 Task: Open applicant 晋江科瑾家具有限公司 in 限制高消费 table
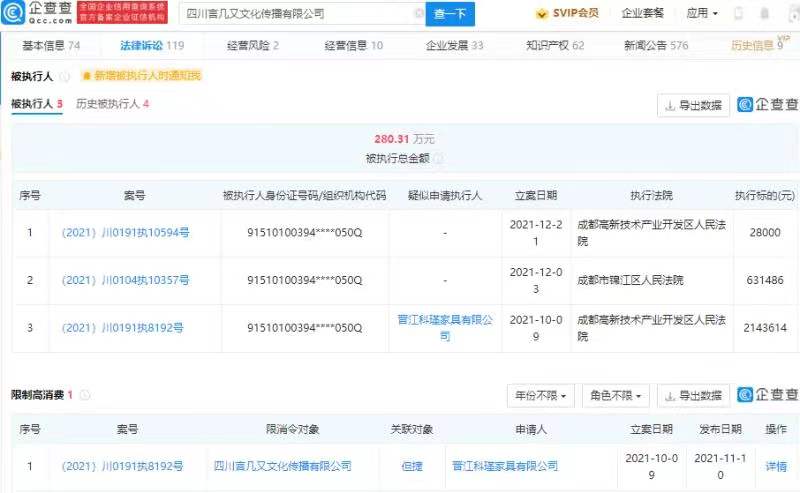point(505,466)
